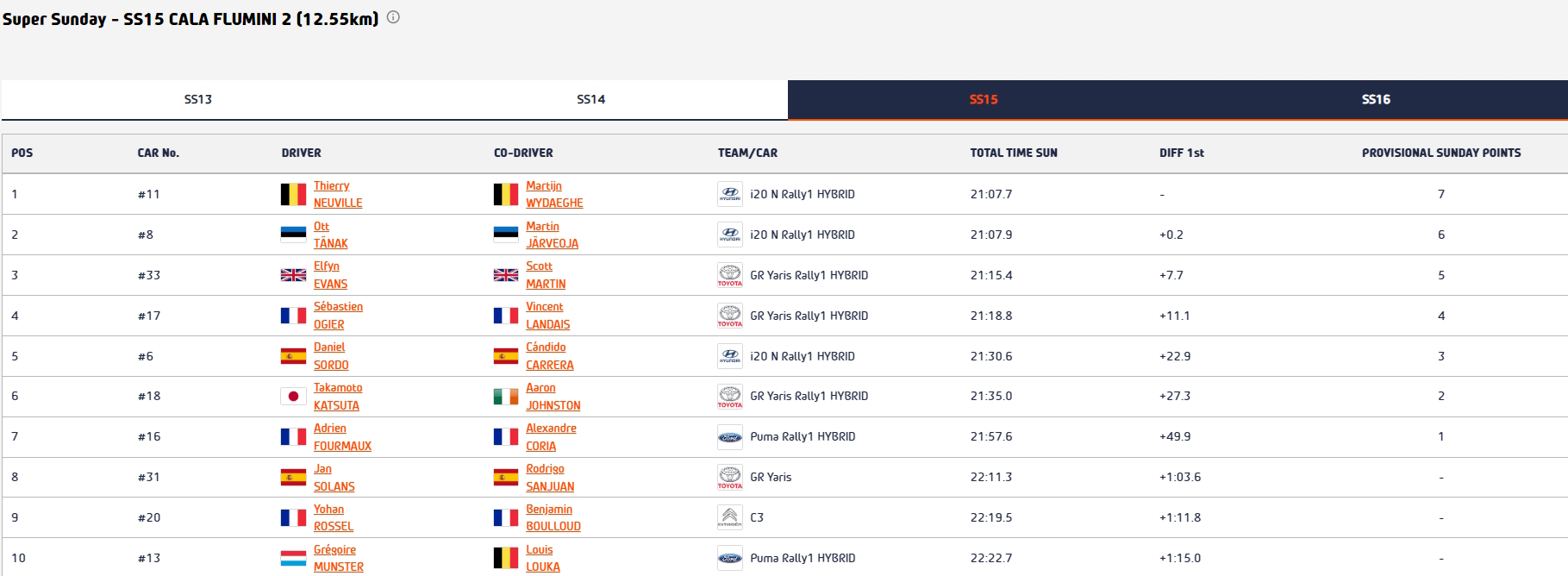Select the highlighted SS15 tab
This screenshot has height=576, width=1568.
pos(983,99)
